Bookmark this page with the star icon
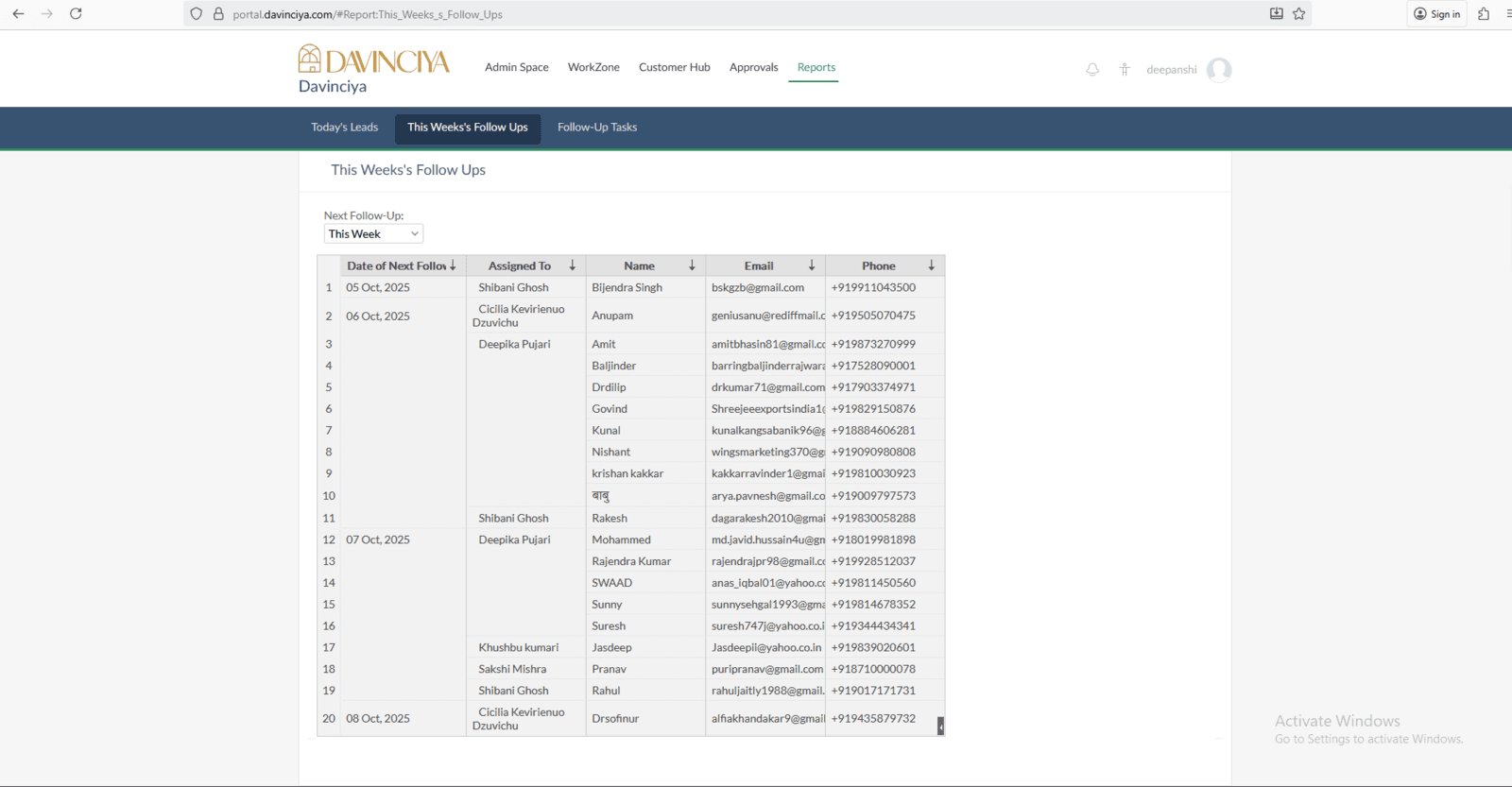The height and width of the screenshot is (787, 1512). click(x=1299, y=14)
